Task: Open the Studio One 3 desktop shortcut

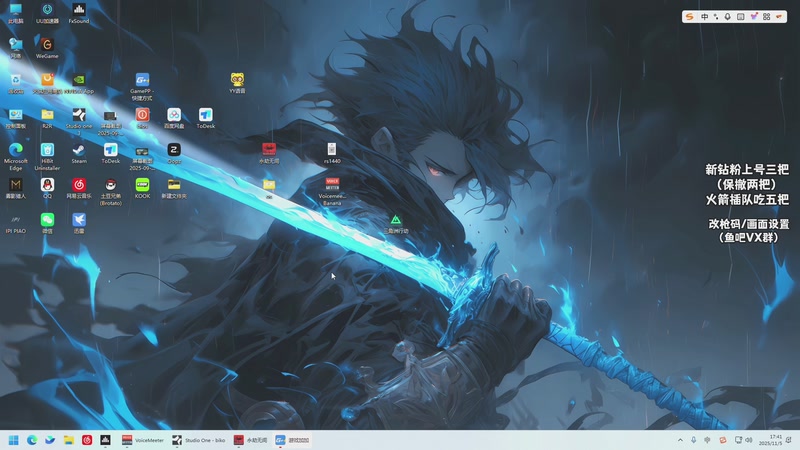Action: pos(79,121)
